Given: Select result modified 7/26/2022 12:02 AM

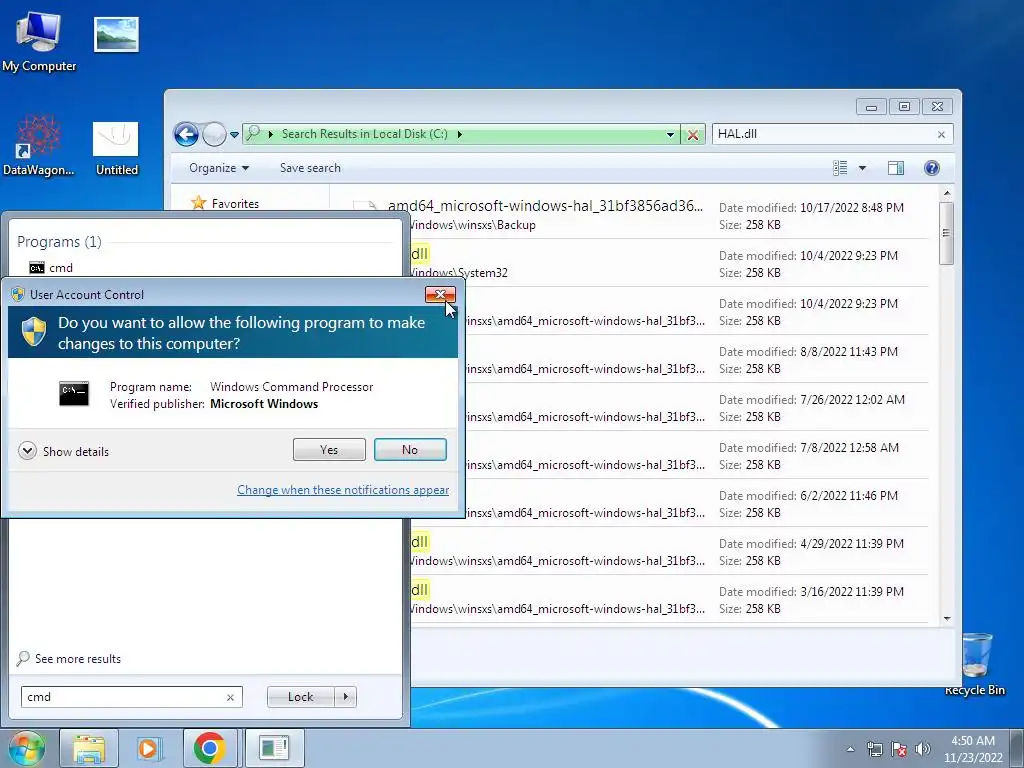Looking at the screenshot, I should [x=696, y=408].
